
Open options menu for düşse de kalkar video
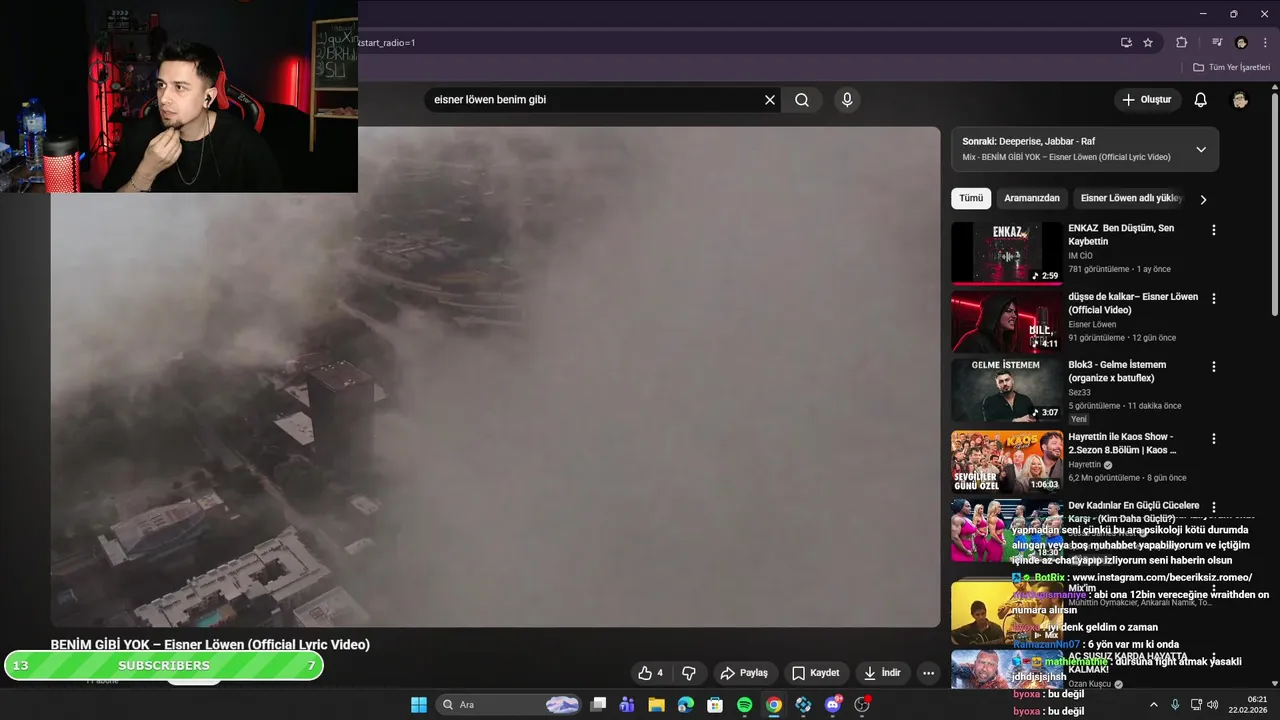[x=1214, y=299]
